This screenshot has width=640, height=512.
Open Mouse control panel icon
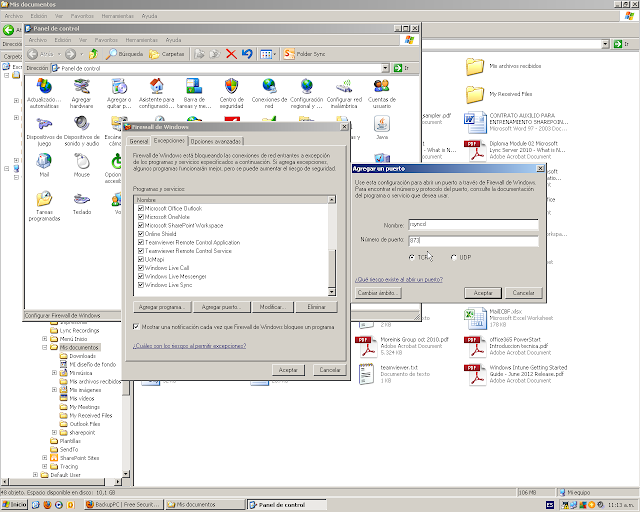pyautogui.click(x=81, y=165)
